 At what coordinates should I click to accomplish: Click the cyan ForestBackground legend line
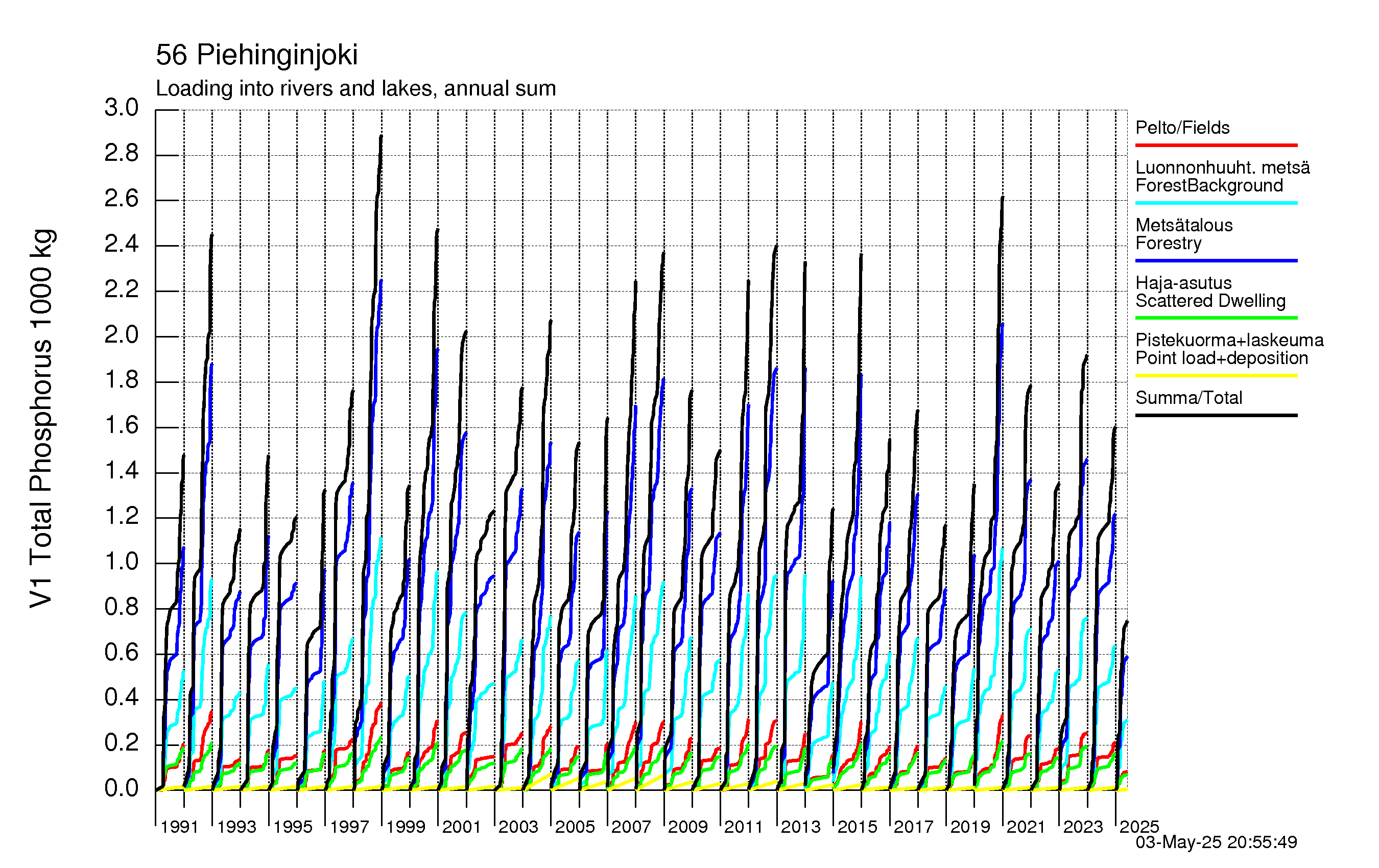[x=1216, y=203]
